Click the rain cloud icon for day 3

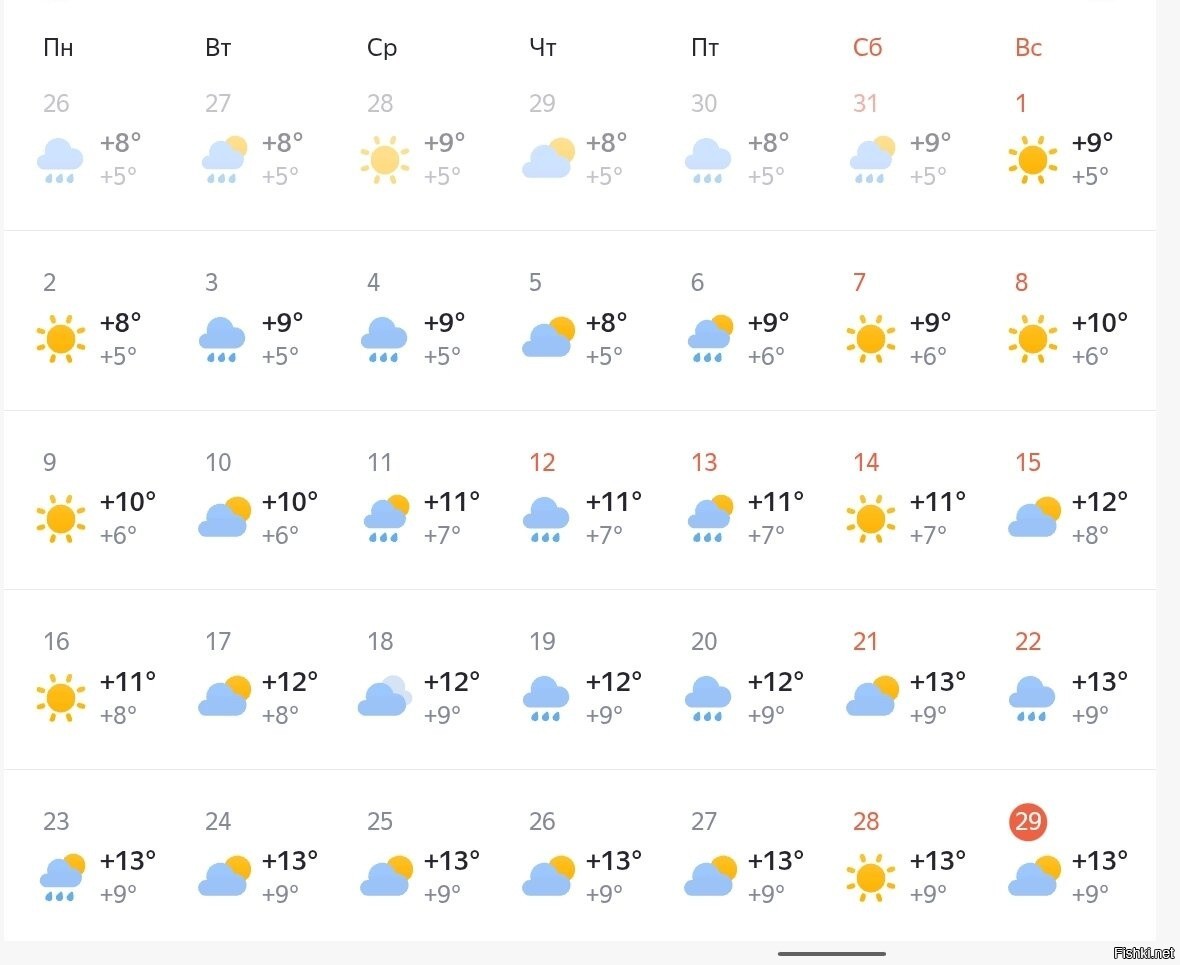pyautogui.click(x=222, y=339)
